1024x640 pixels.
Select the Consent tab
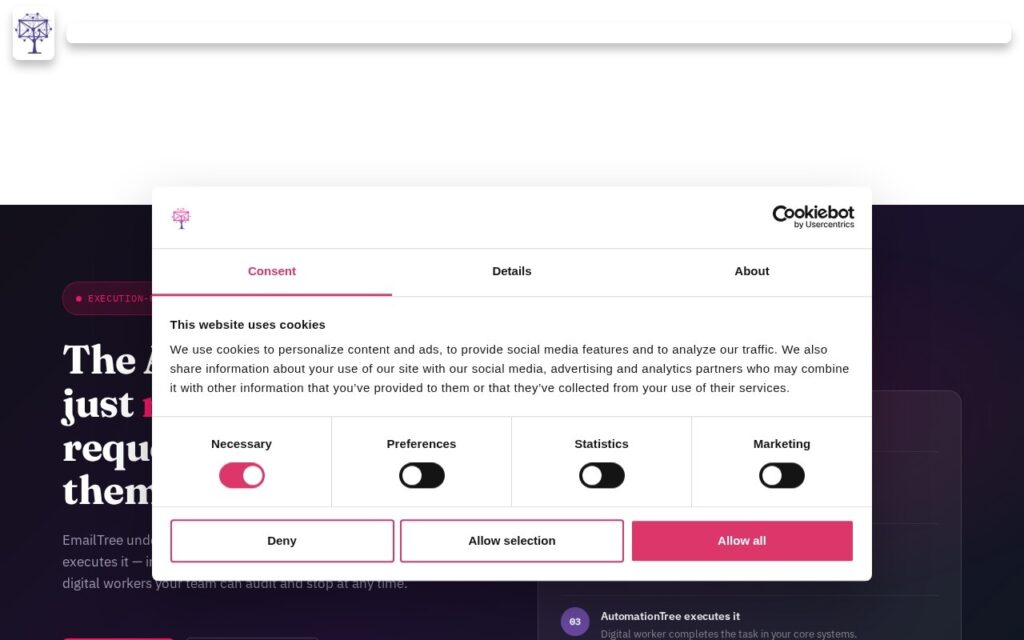point(272,272)
